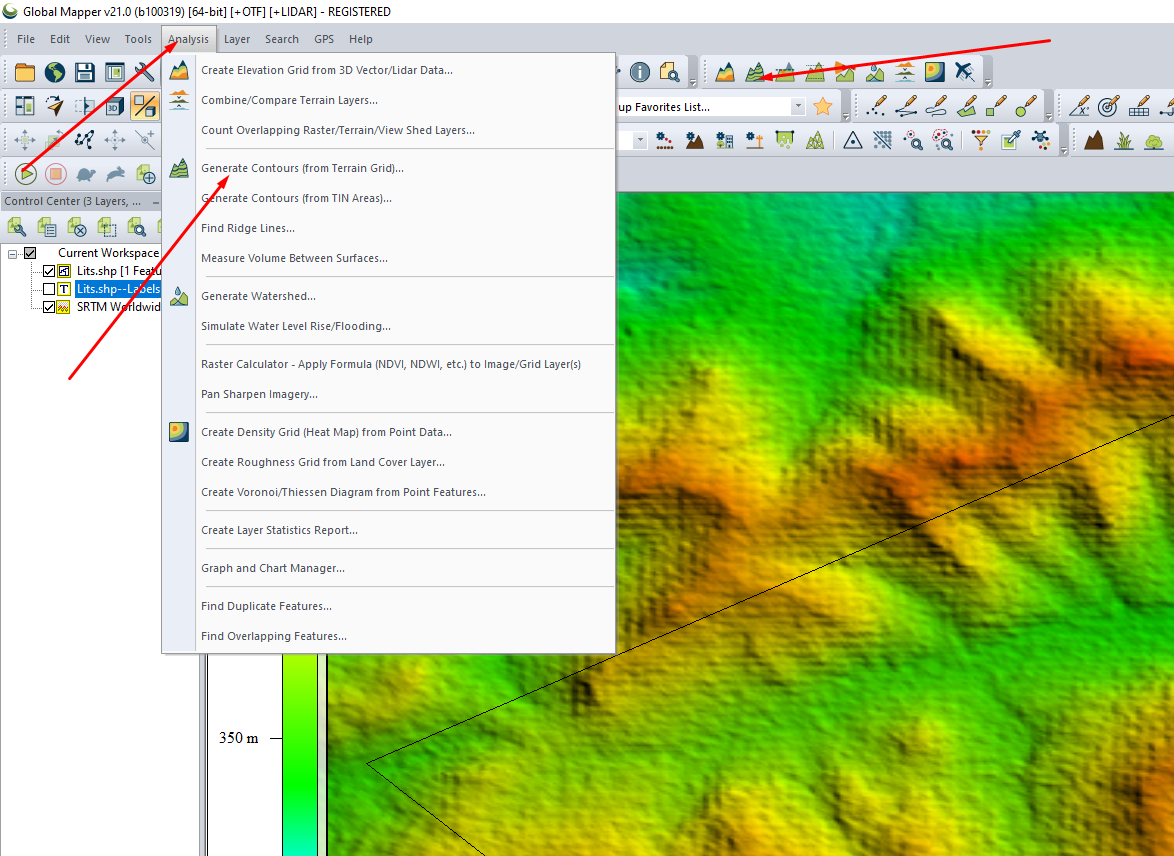Select the create circle digitizer tool
The height and width of the screenshot is (856, 1174).
tap(1026, 106)
